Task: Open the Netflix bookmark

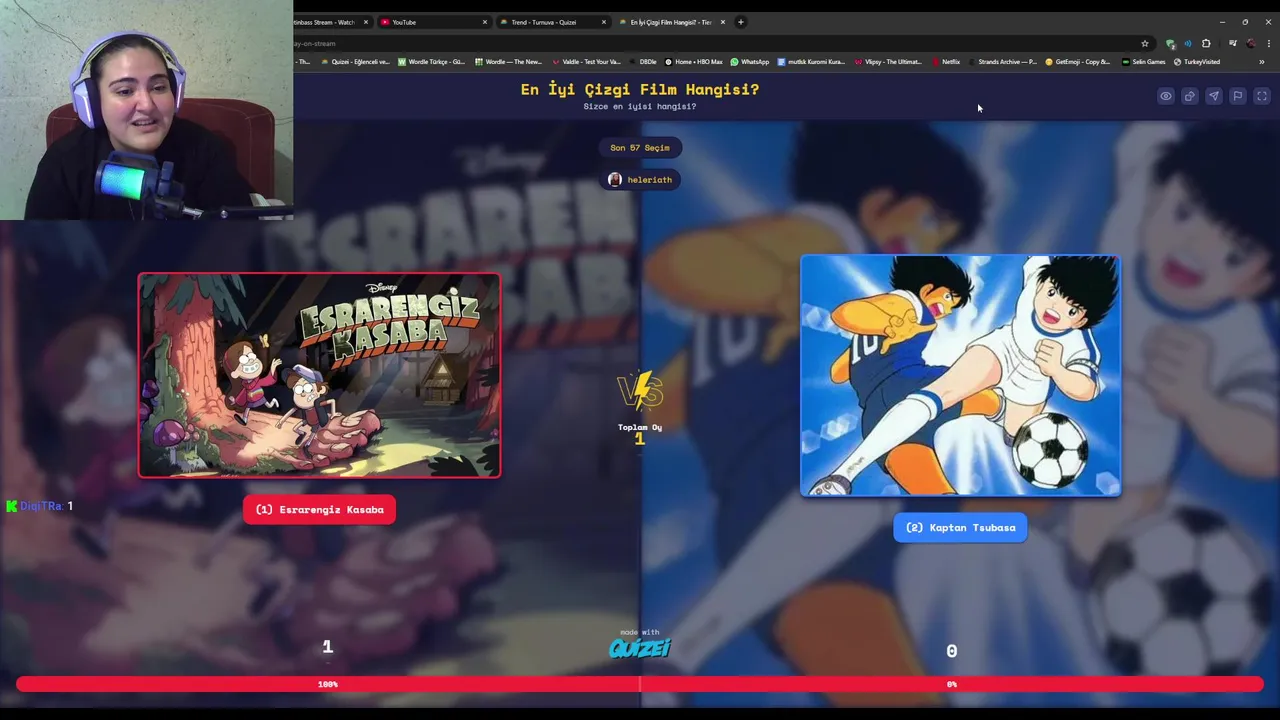Action: 946,62
